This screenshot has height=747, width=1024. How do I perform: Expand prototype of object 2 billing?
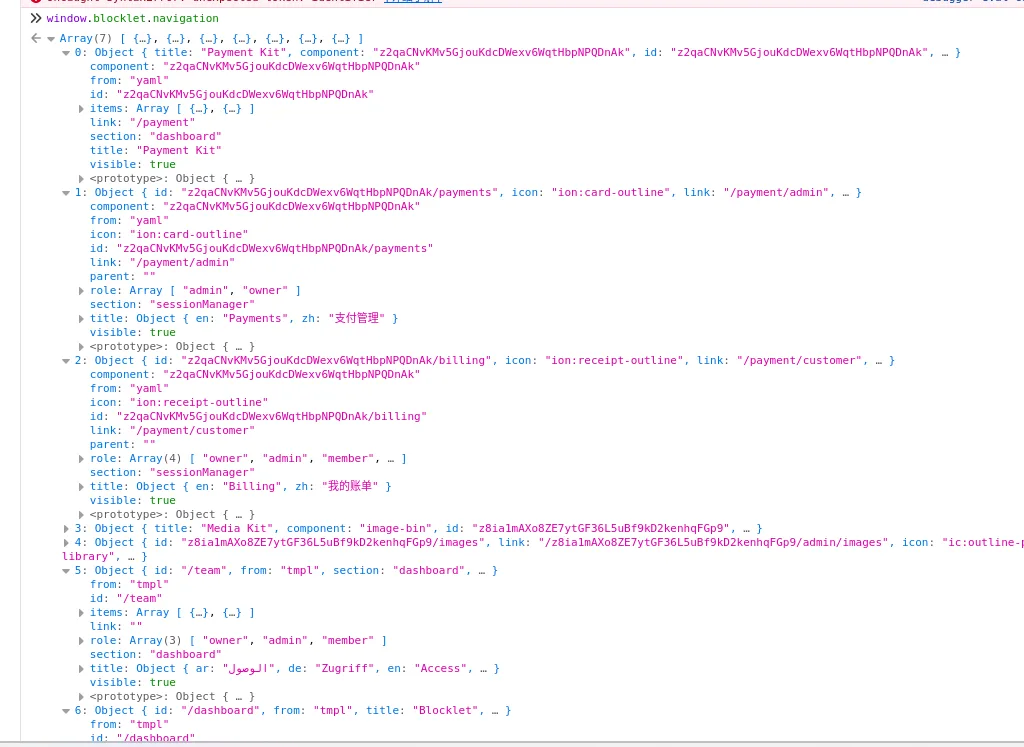point(81,515)
